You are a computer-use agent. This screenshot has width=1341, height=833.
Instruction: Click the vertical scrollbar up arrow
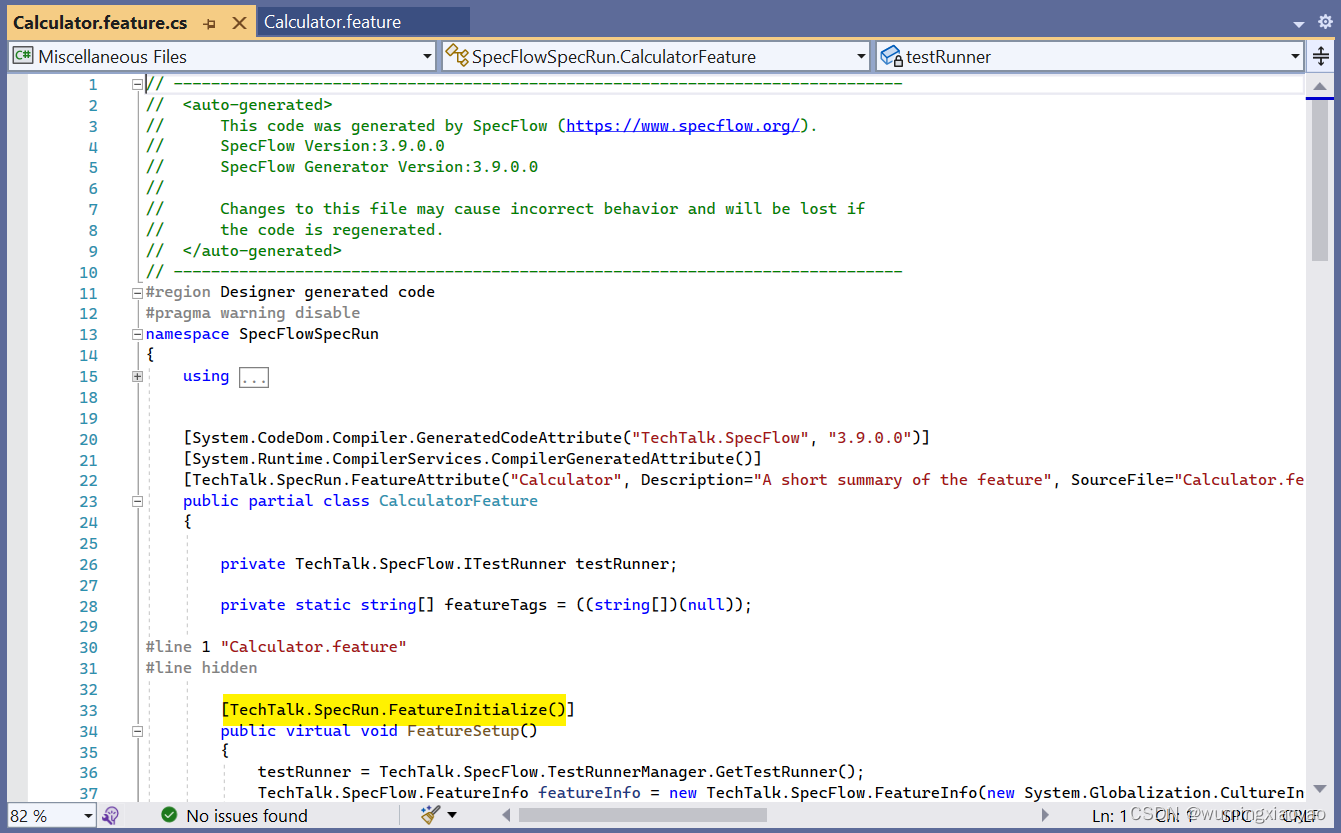click(x=1320, y=89)
